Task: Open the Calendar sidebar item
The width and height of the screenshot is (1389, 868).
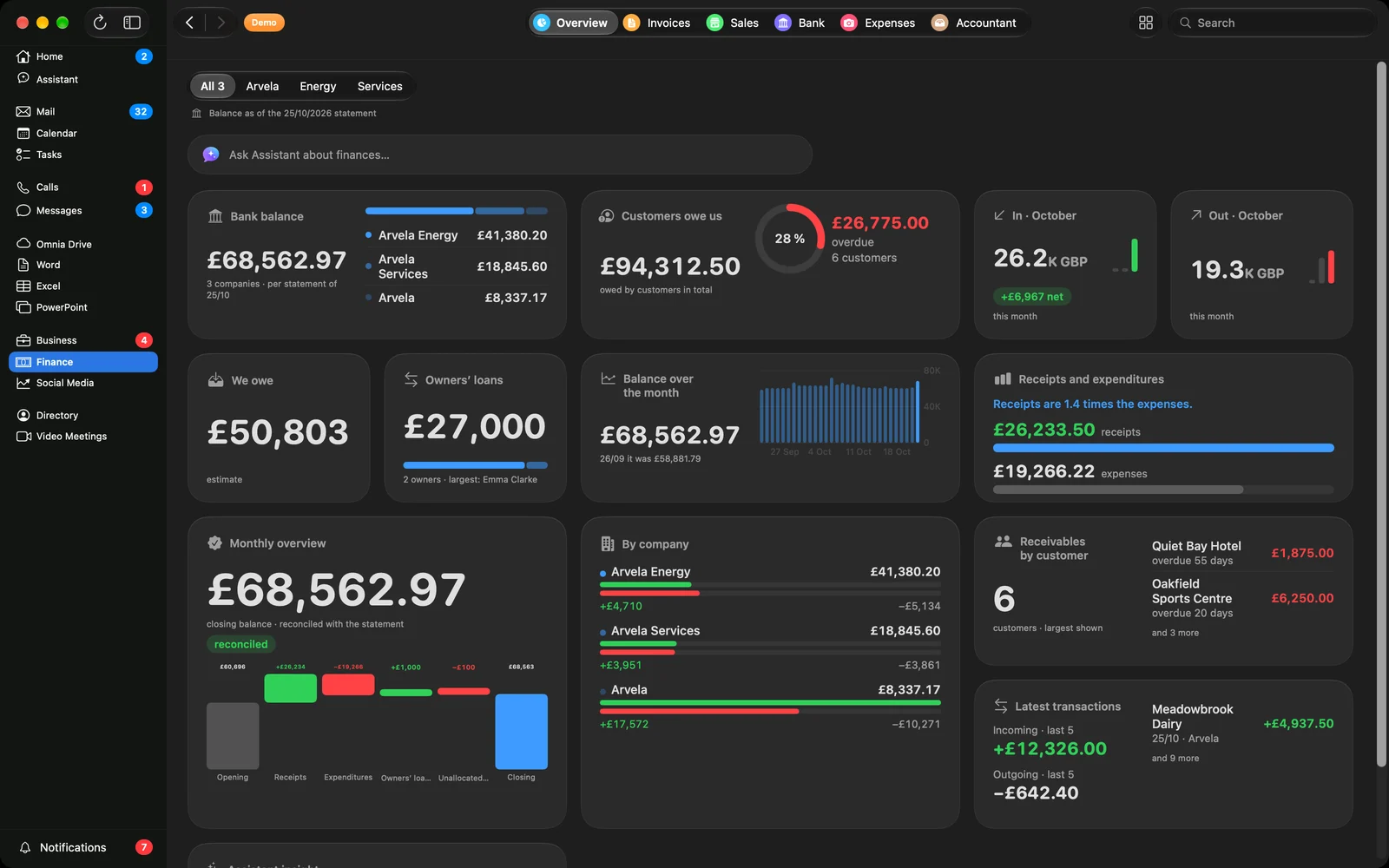Action: 83,133
